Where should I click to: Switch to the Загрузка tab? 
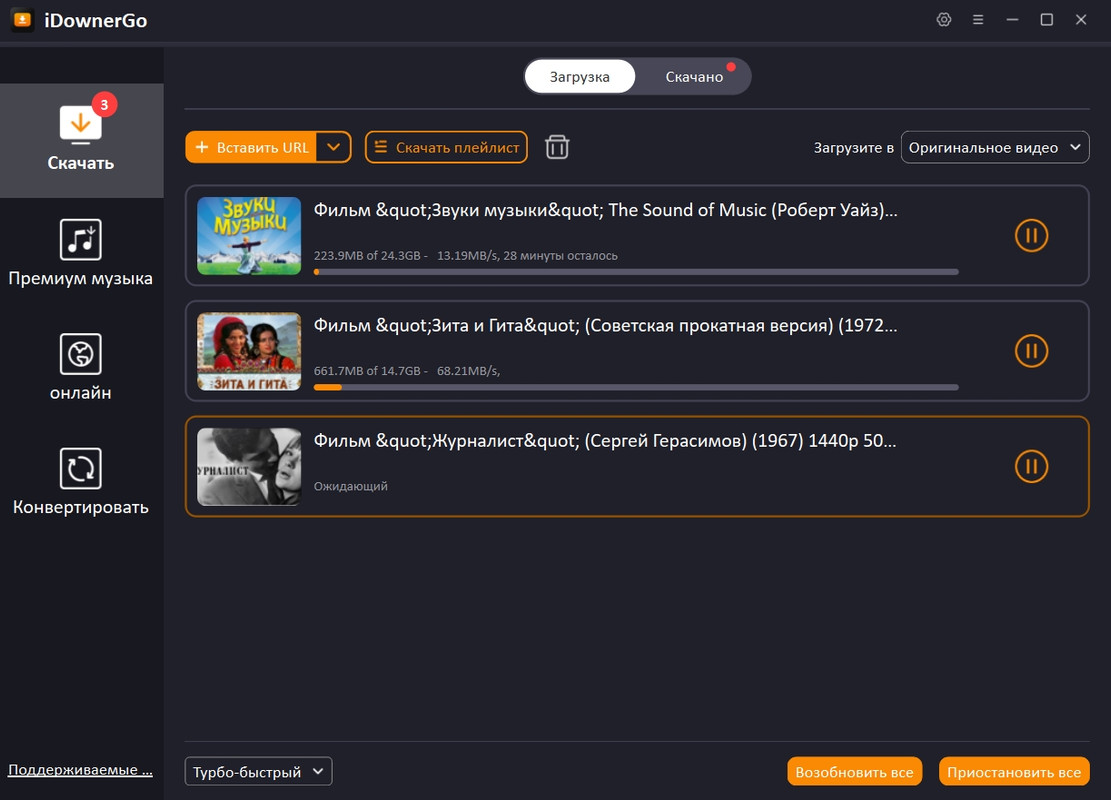(580, 77)
